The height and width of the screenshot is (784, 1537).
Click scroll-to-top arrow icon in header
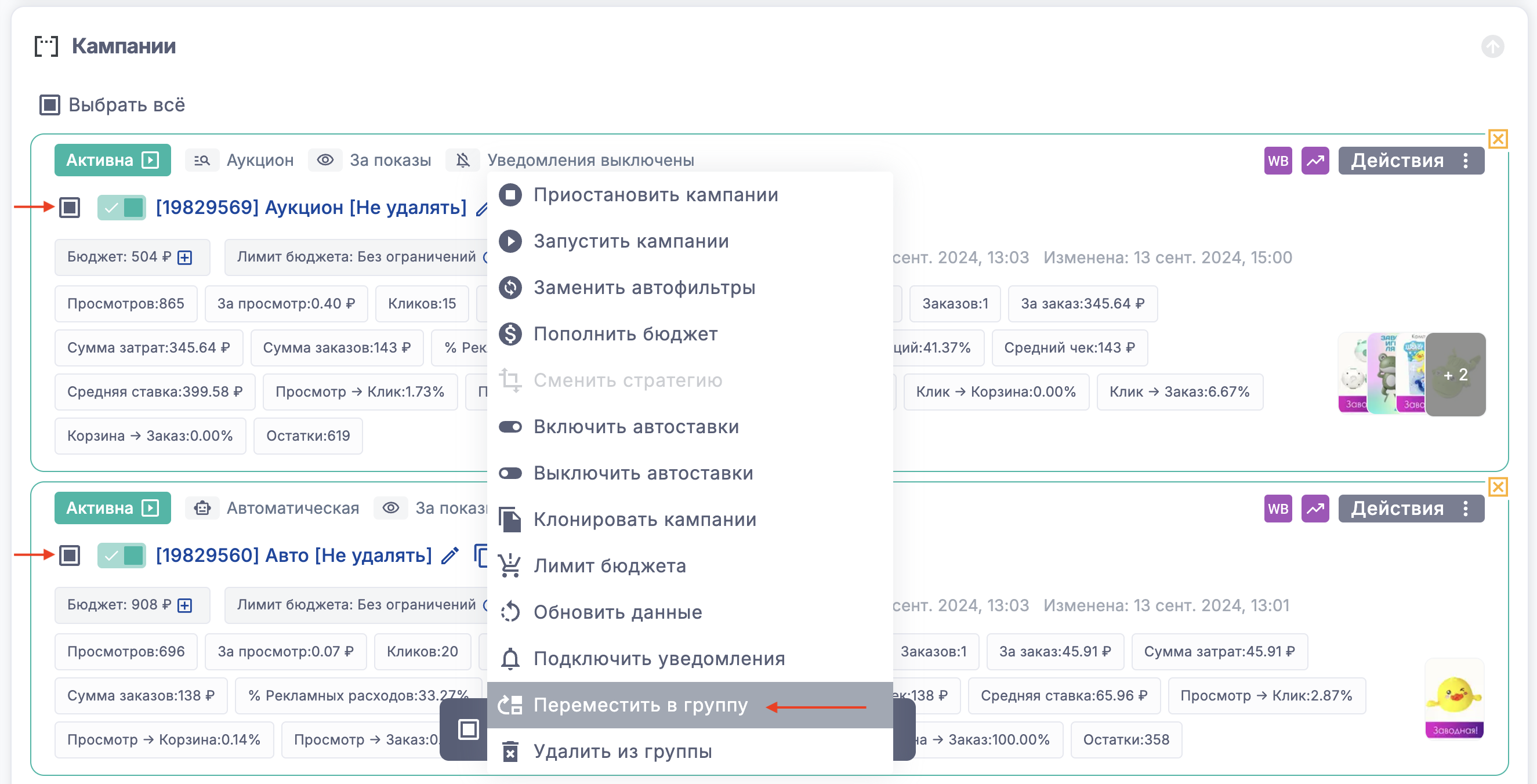click(1492, 46)
